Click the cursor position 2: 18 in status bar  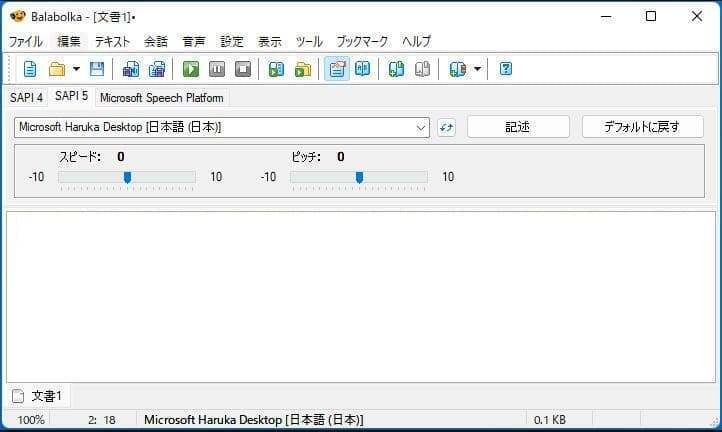click(x=102, y=420)
